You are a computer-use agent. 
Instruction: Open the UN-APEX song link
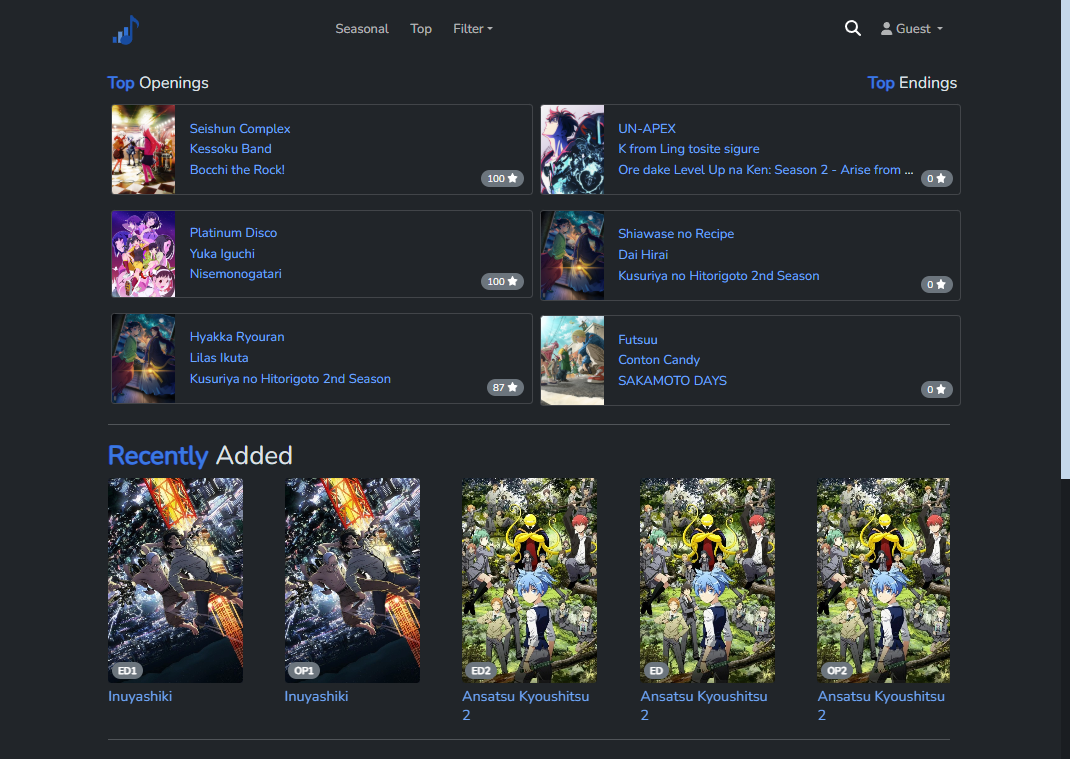click(x=646, y=128)
